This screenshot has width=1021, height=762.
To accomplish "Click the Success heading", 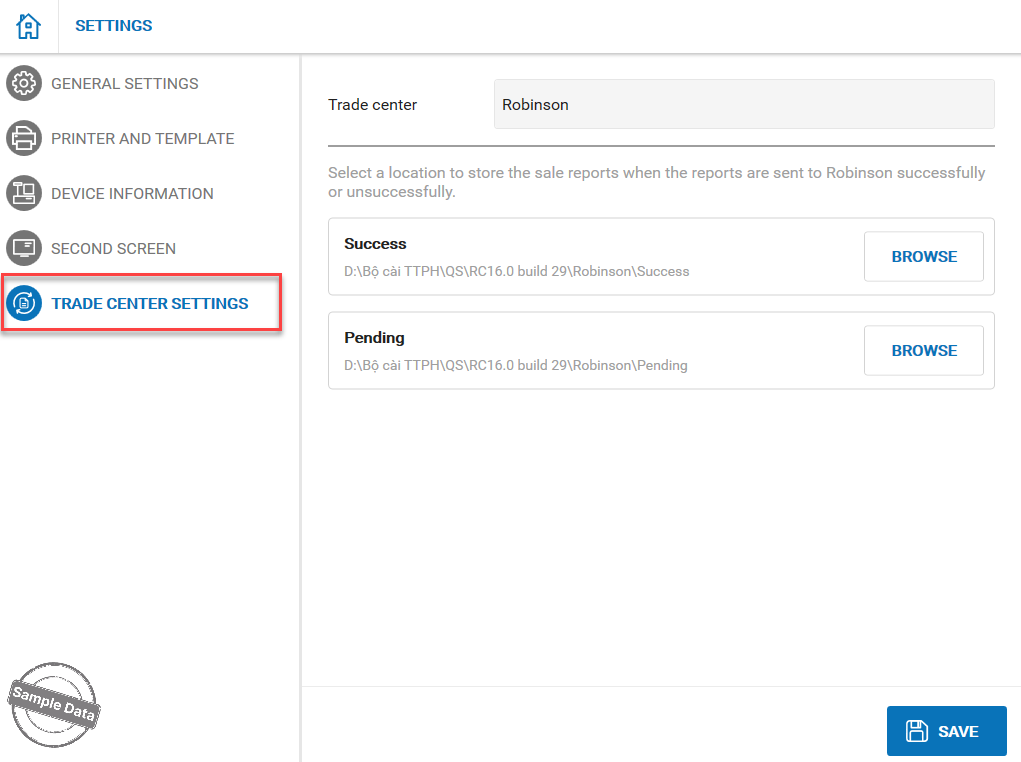I will (375, 244).
